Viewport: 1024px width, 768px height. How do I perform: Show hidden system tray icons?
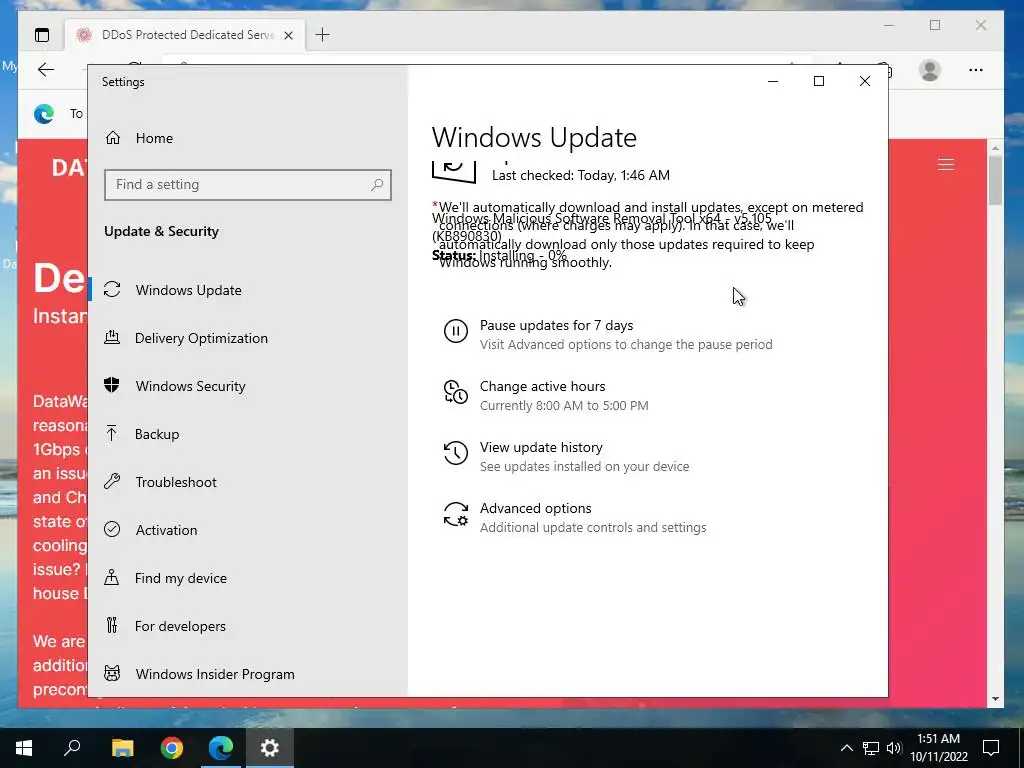point(846,748)
